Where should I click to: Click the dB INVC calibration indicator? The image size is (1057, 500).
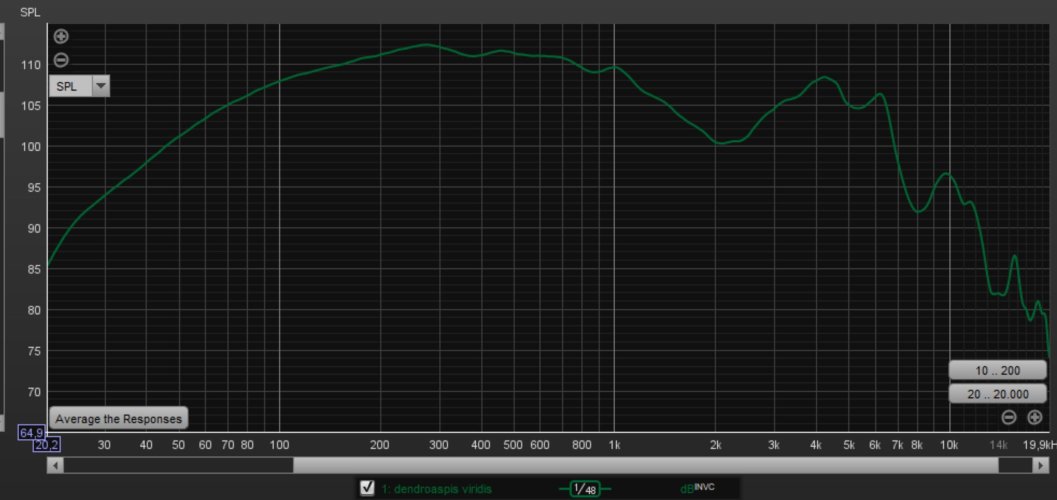point(697,488)
